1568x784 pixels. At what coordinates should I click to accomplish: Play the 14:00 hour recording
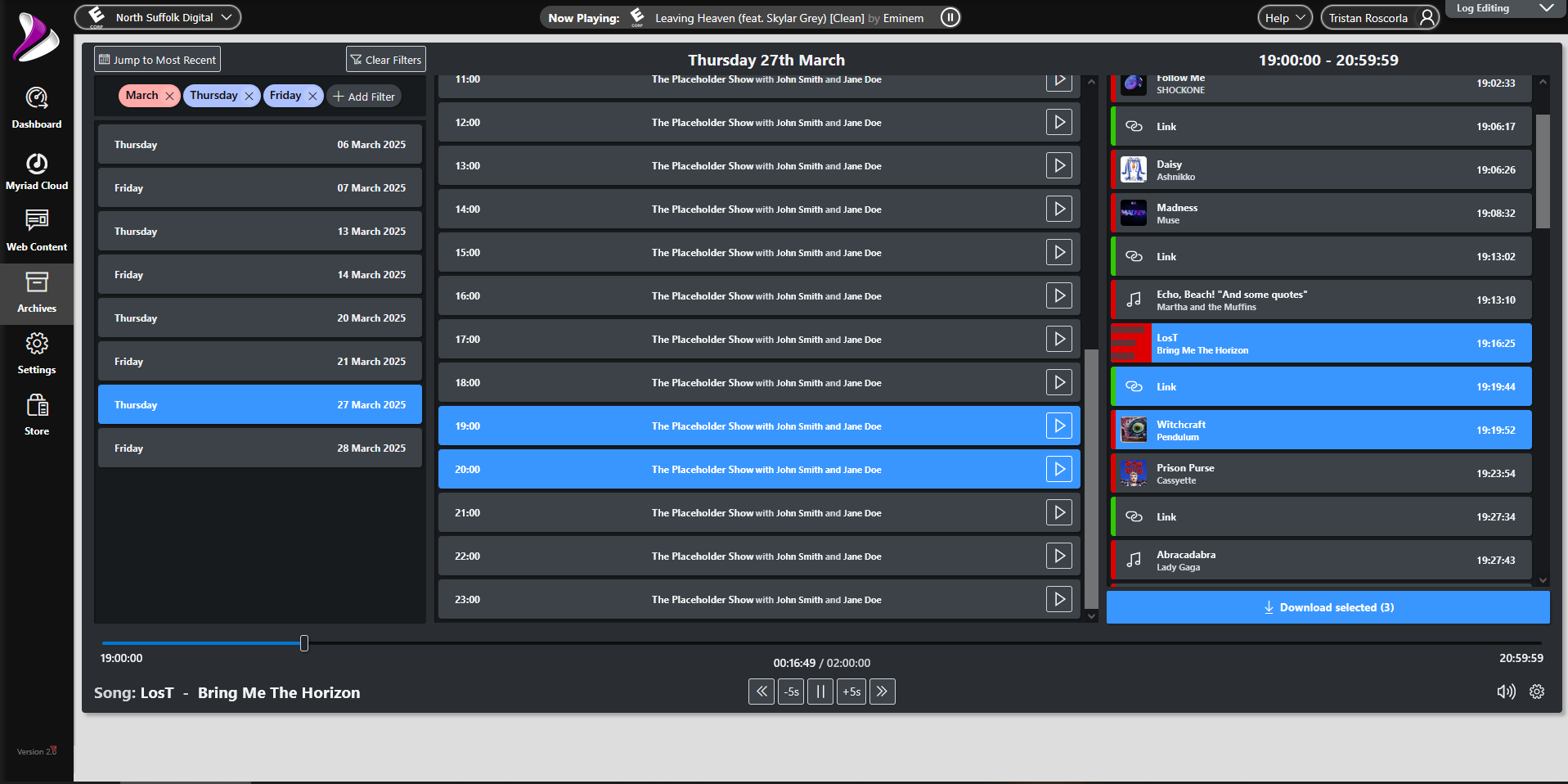[1059, 209]
